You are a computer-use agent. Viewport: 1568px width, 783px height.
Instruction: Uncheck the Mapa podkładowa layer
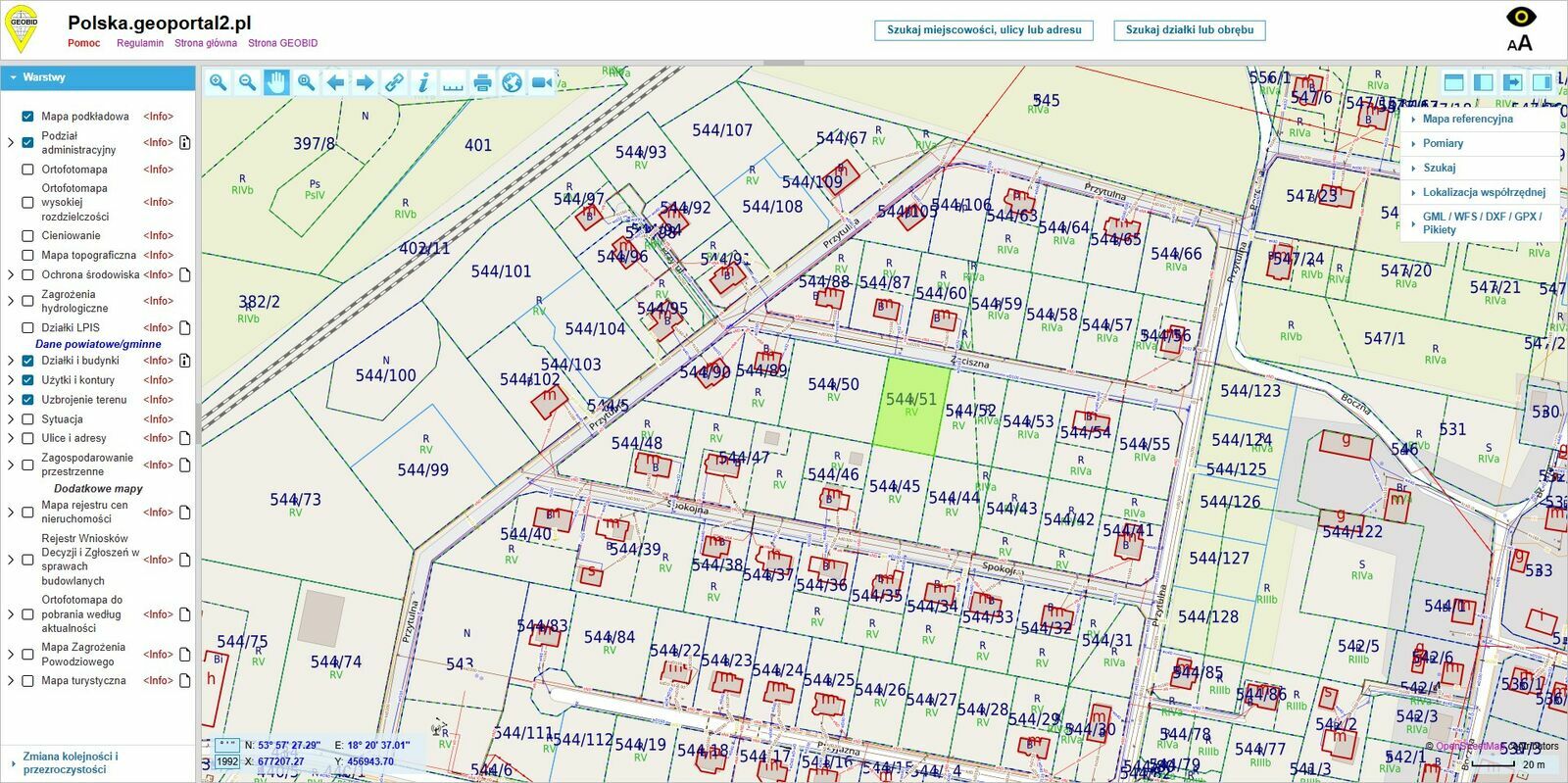pyautogui.click(x=27, y=117)
